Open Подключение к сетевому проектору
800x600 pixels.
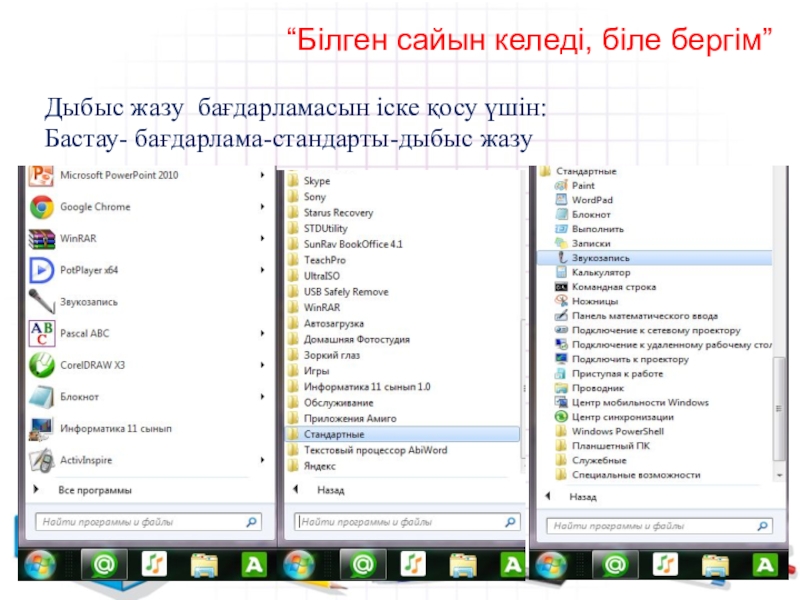click(648, 330)
